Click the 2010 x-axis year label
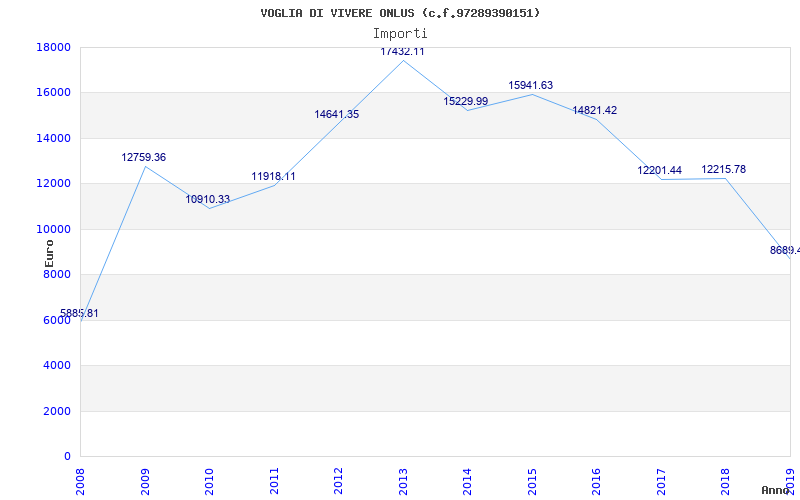Image resolution: width=800 pixels, height=500 pixels. (x=209, y=482)
